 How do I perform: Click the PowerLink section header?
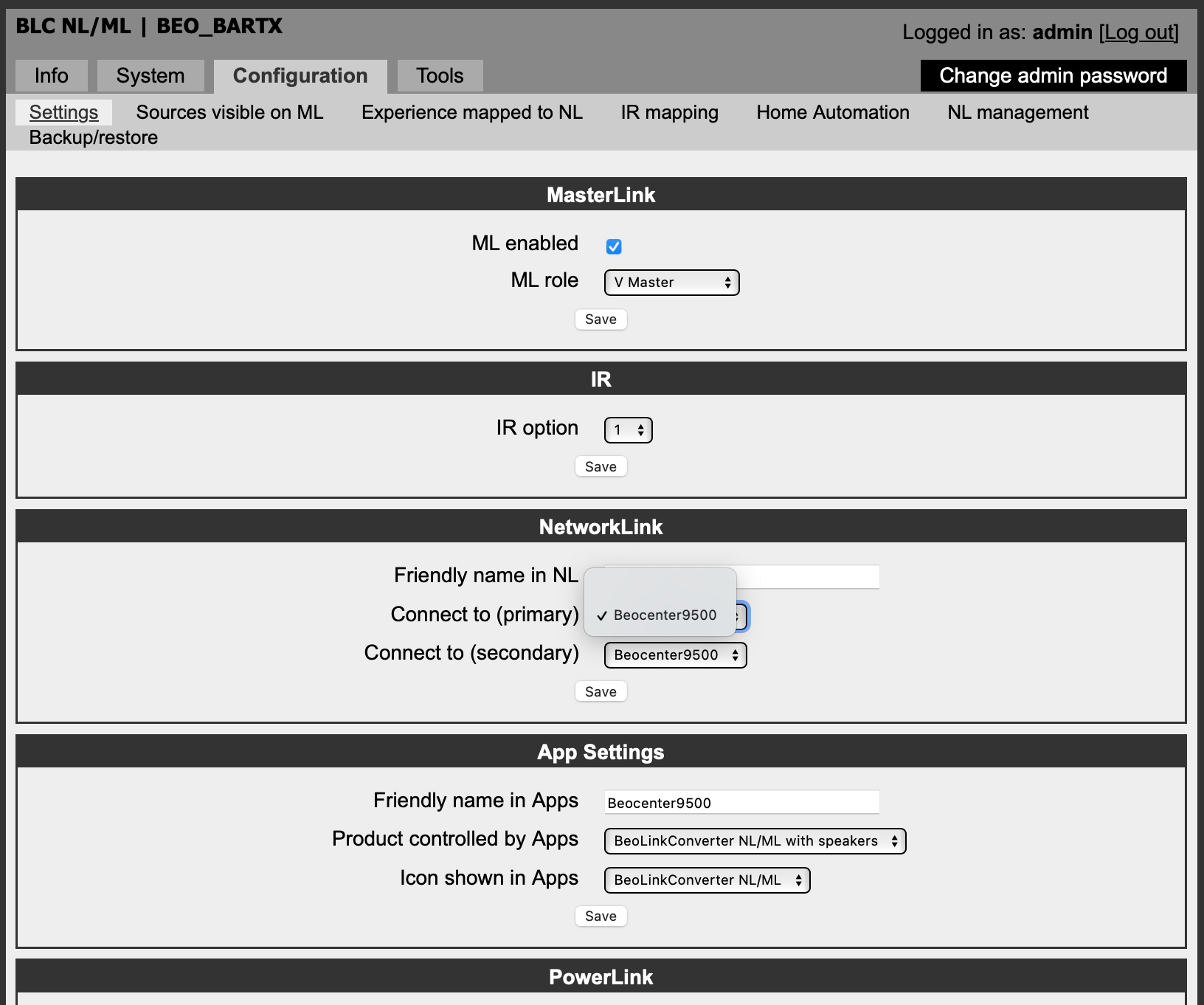coord(601,977)
